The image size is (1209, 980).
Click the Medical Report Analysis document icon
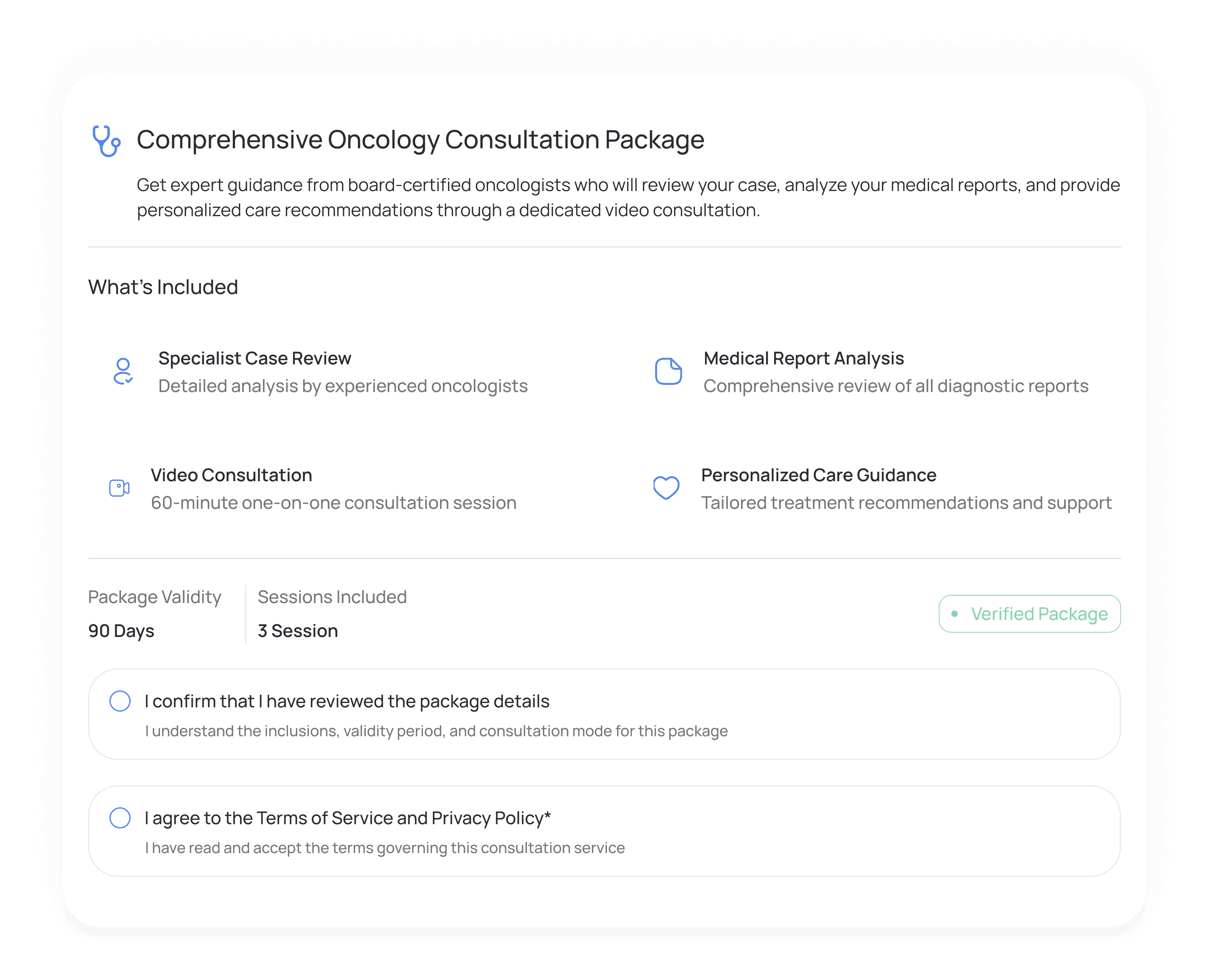[668, 371]
